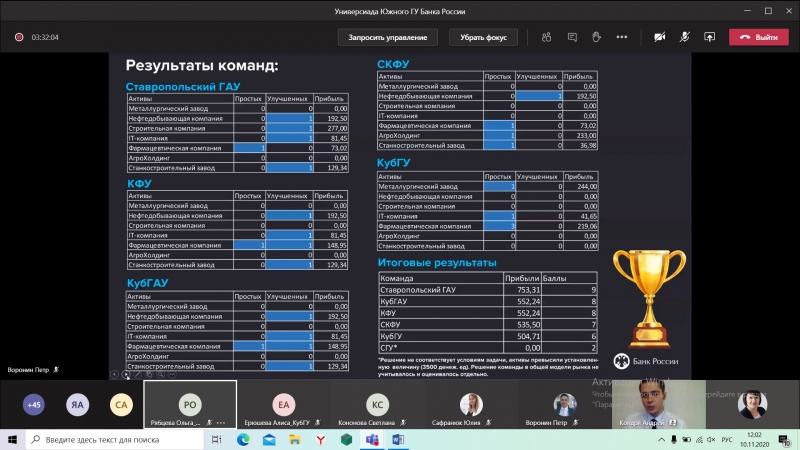Click Запросить управление button
800x450 pixels.
pos(388,37)
